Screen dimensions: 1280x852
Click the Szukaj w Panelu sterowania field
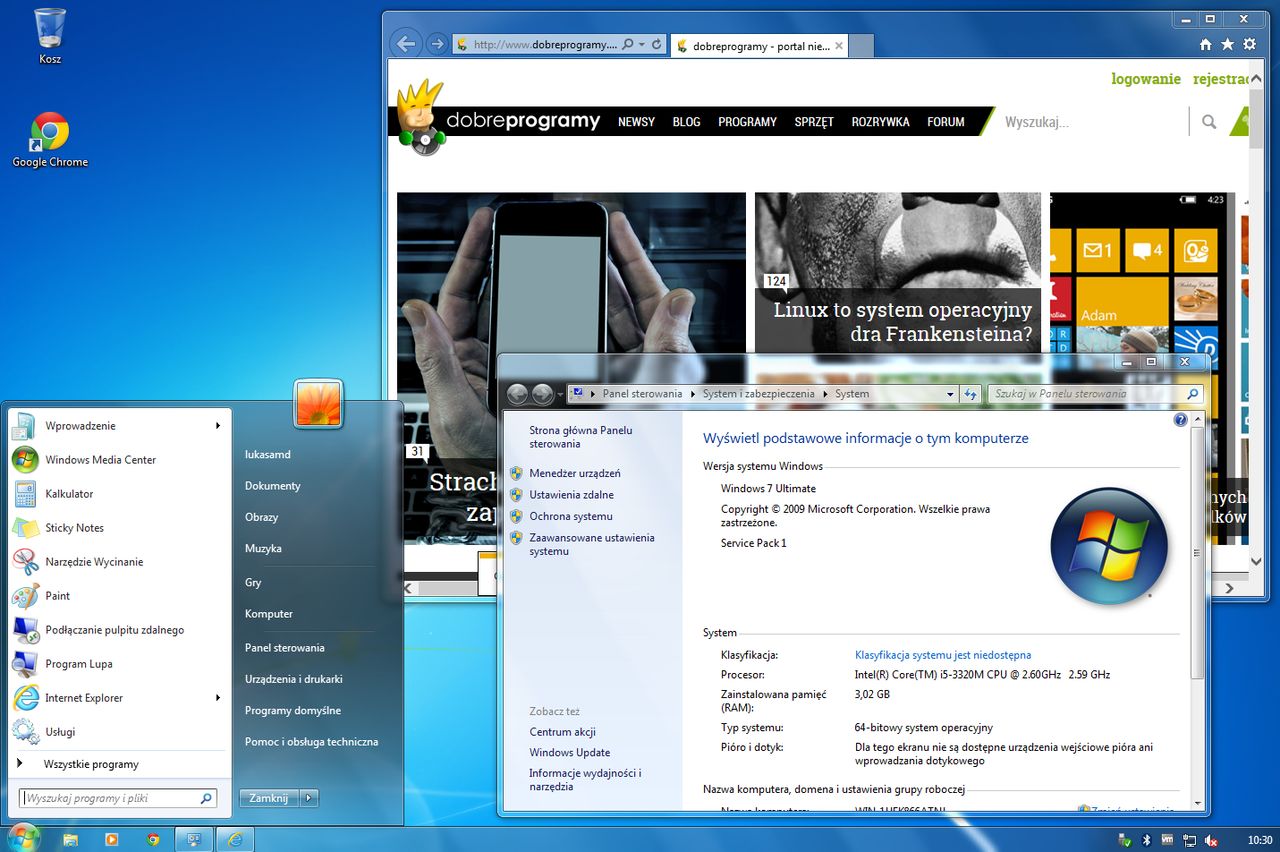coord(1095,394)
